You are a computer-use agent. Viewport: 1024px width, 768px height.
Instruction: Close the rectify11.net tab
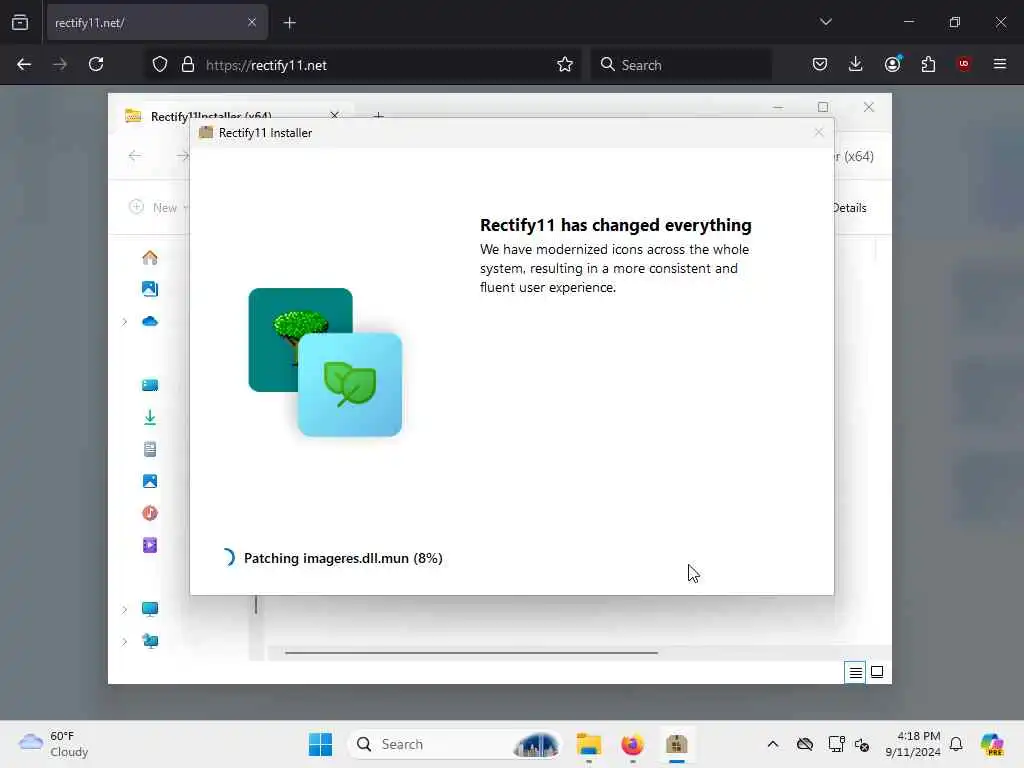click(x=252, y=23)
